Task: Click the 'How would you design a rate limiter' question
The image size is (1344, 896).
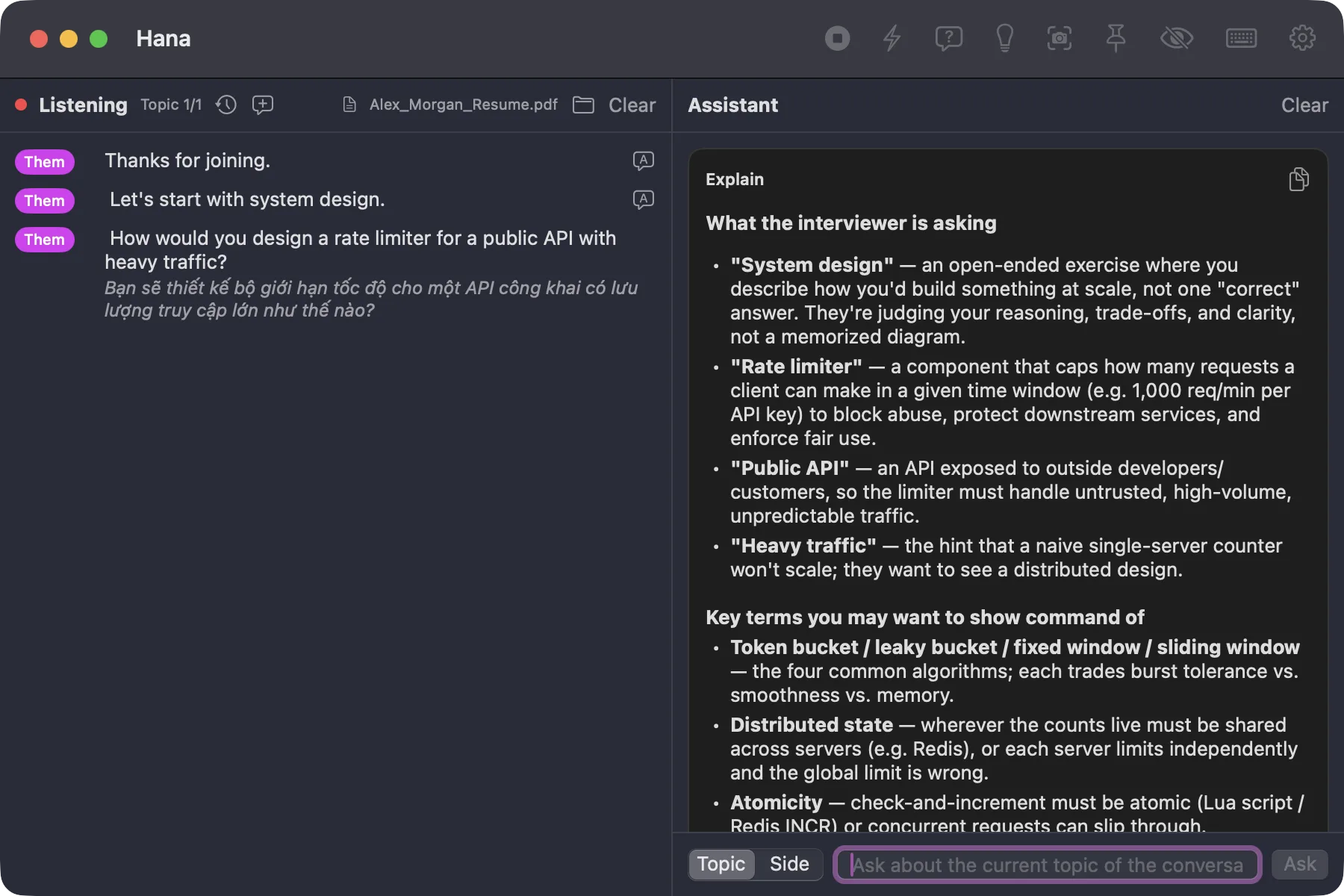Action: pyautogui.click(x=361, y=250)
